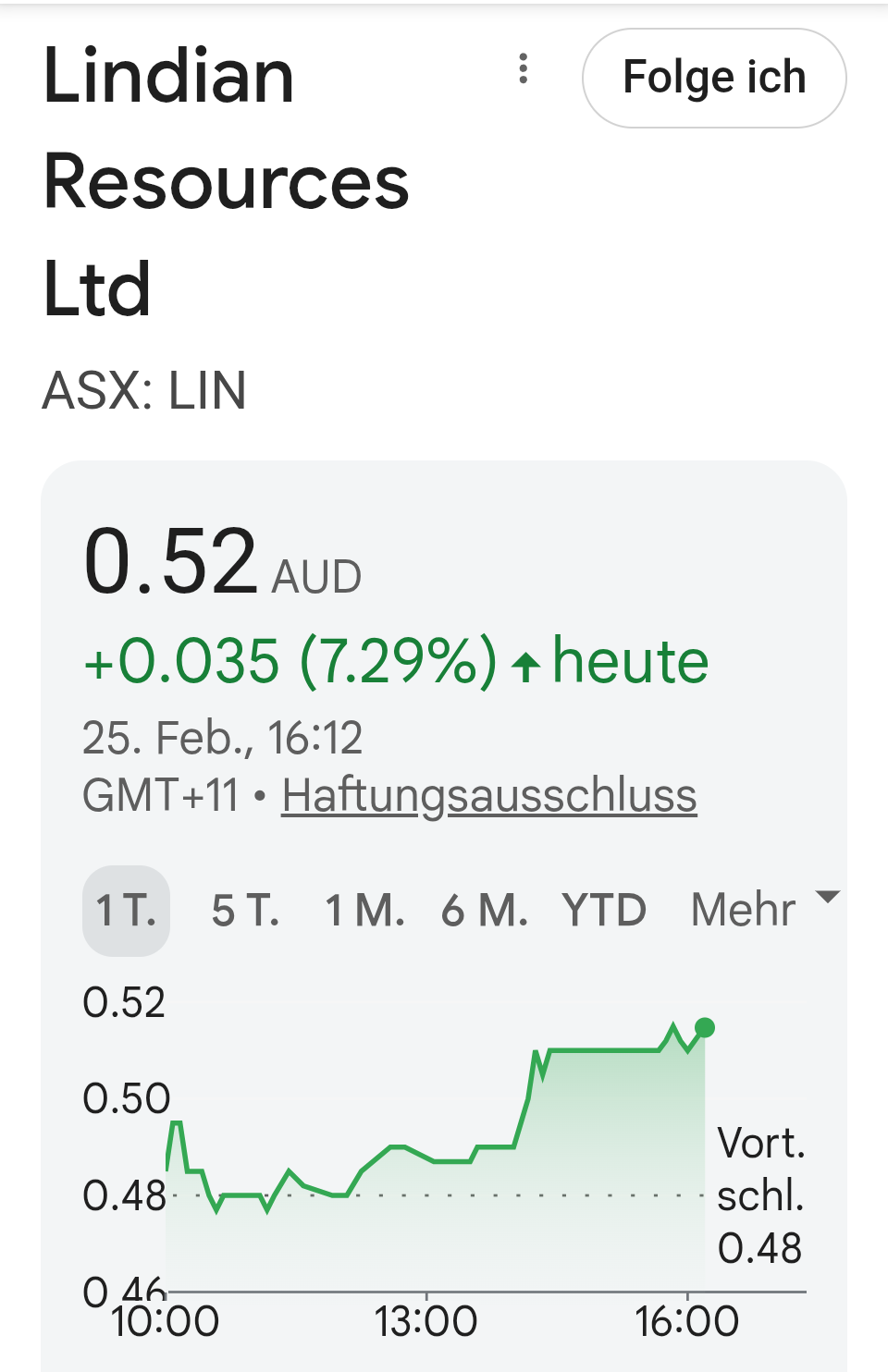The width and height of the screenshot is (888, 1372).
Task: Open the three-dot more options menu
Action: (x=524, y=68)
